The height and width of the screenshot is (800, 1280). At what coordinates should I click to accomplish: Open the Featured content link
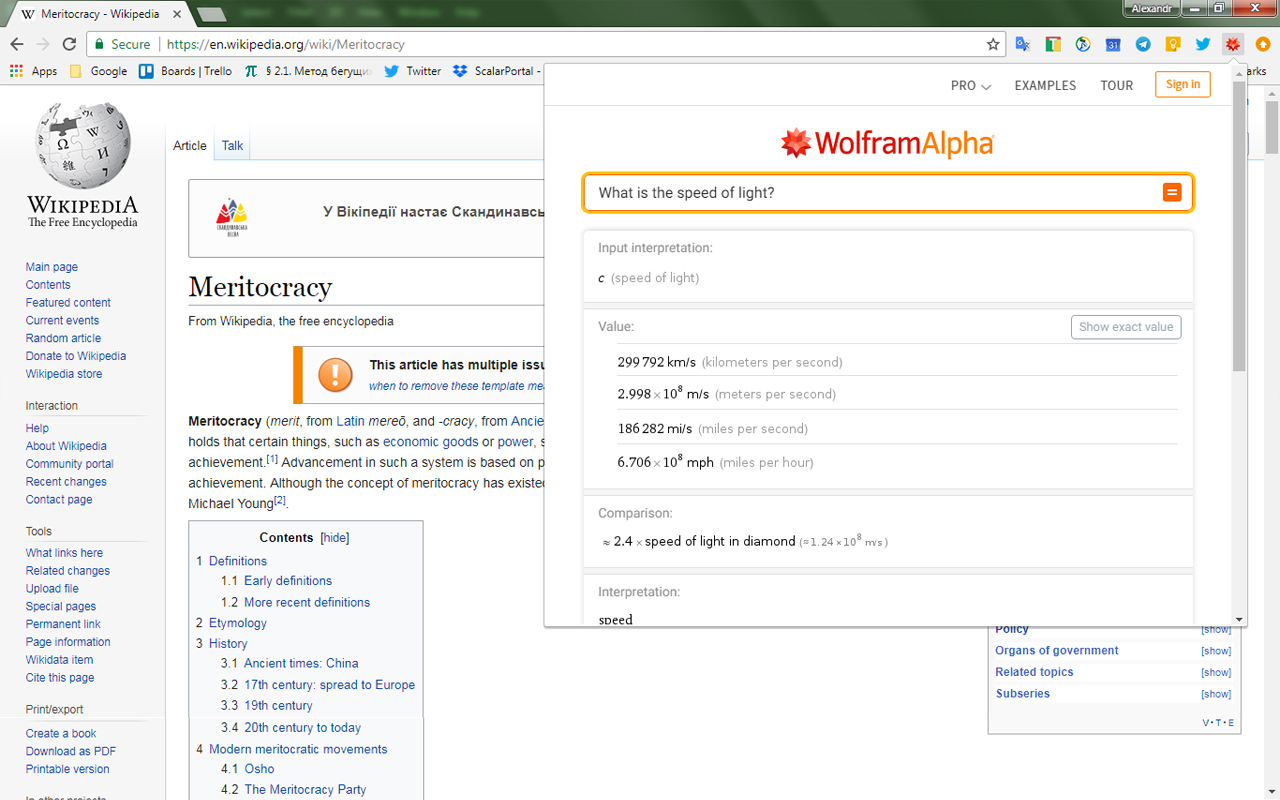(68, 303)
